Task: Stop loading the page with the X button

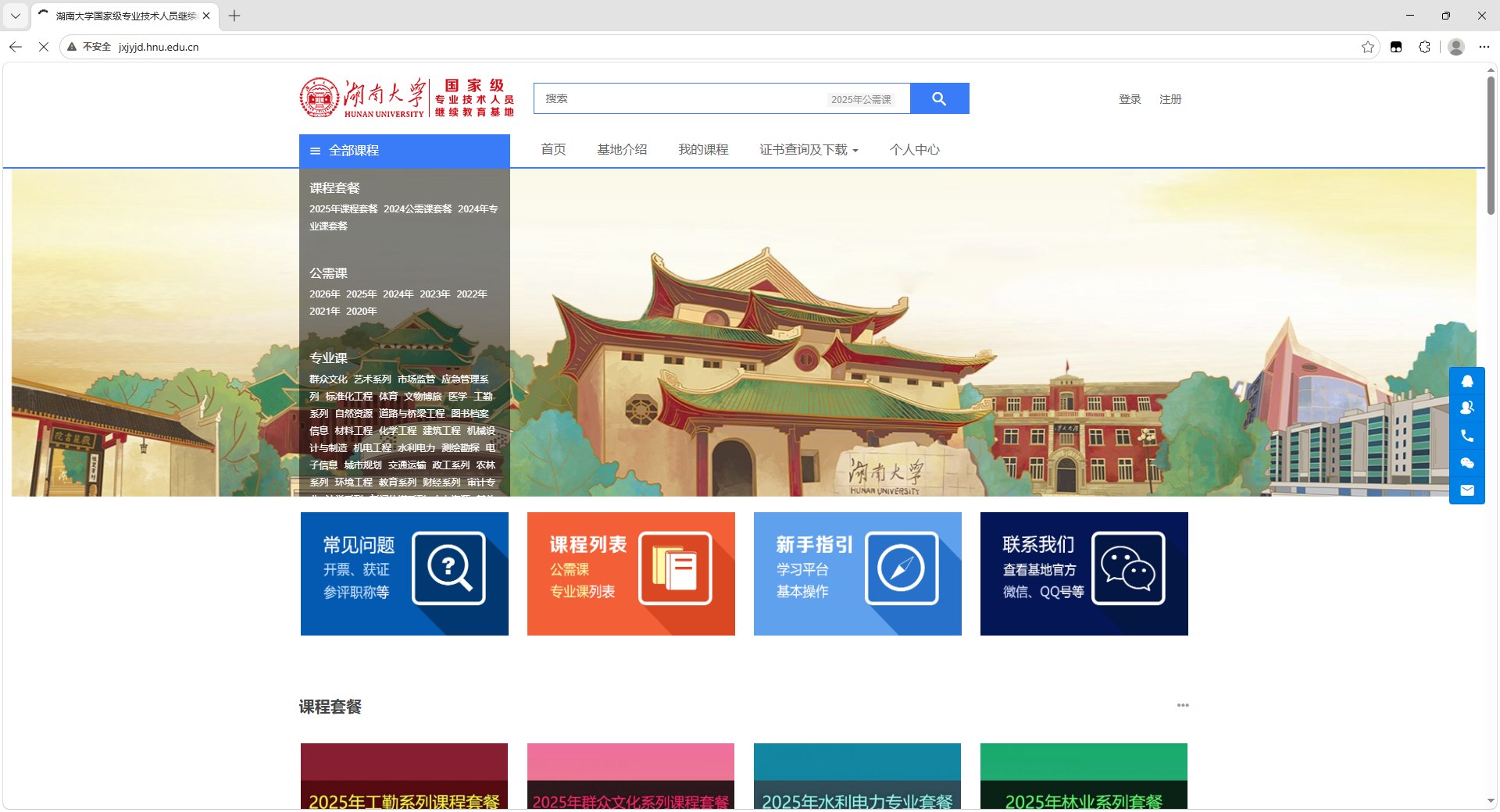Action: (x=44, y=47)
